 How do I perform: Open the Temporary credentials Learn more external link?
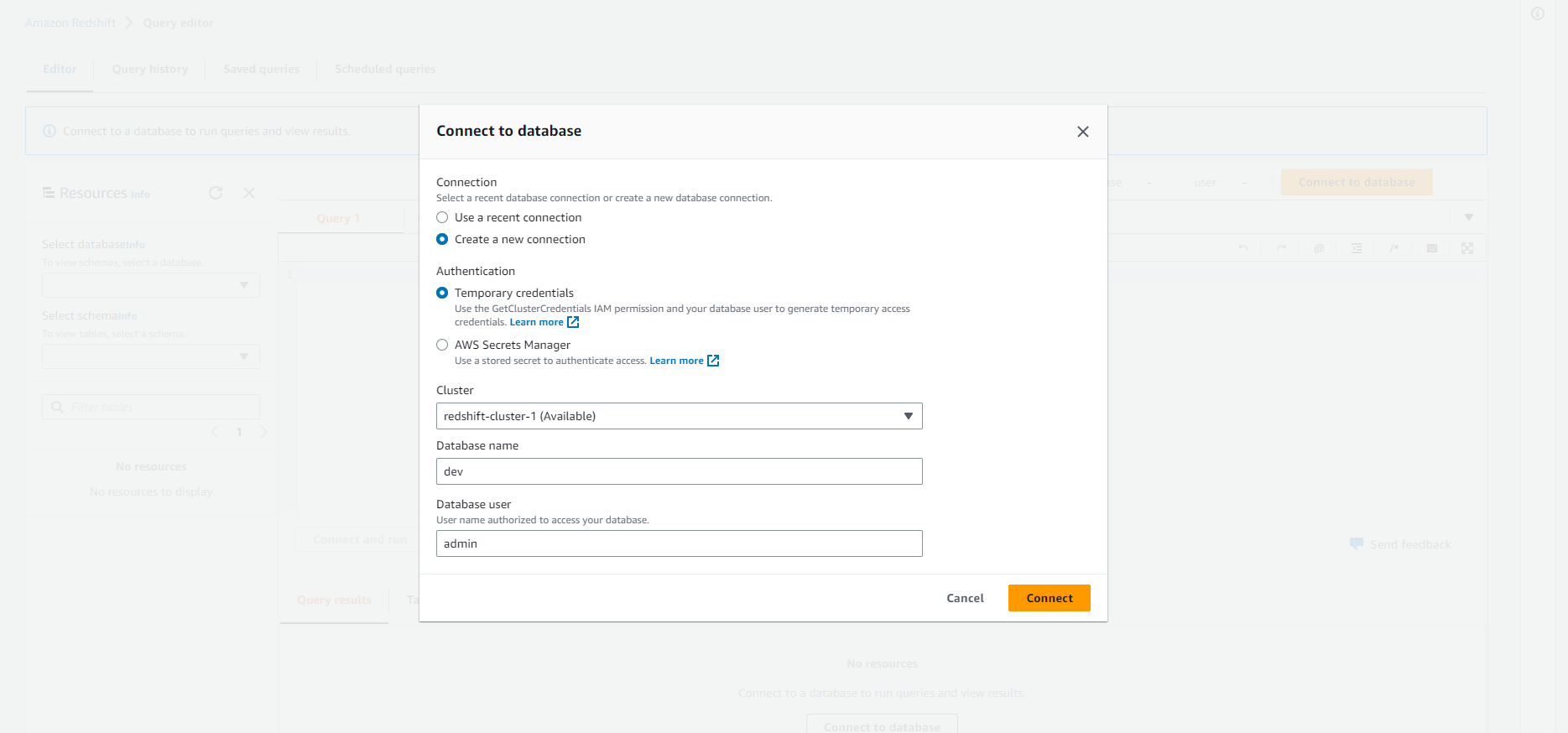click(x=573, y=322)
